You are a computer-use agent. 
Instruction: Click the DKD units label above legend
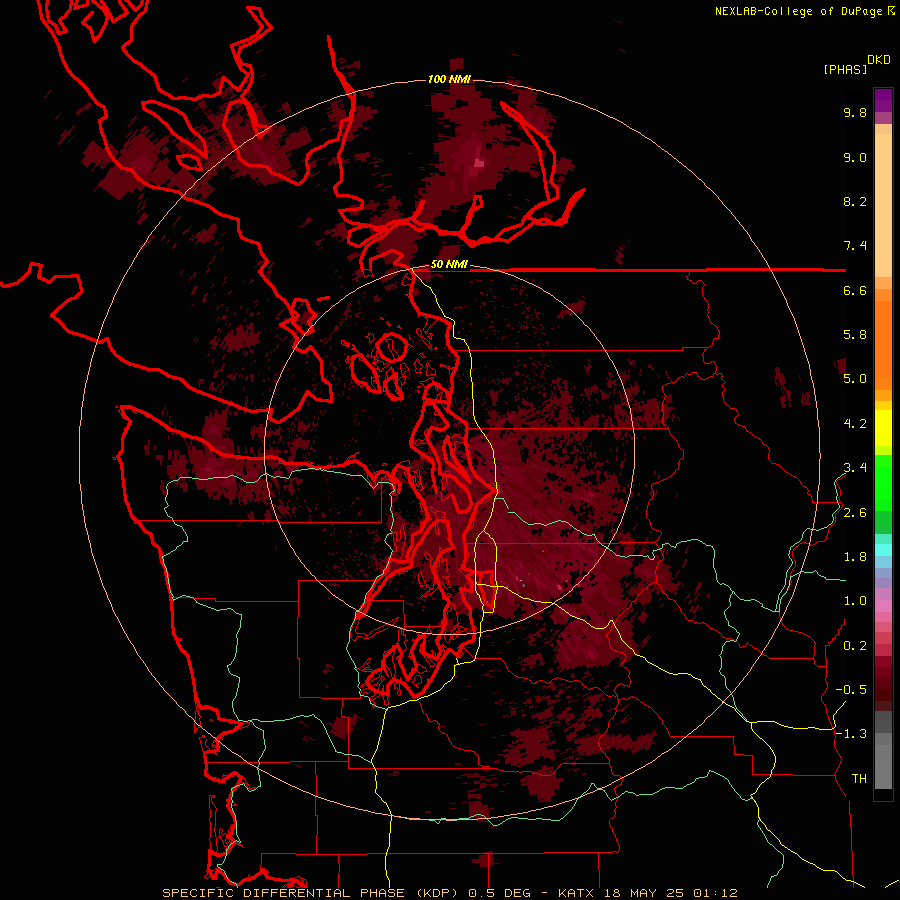(x=879, y=60)
